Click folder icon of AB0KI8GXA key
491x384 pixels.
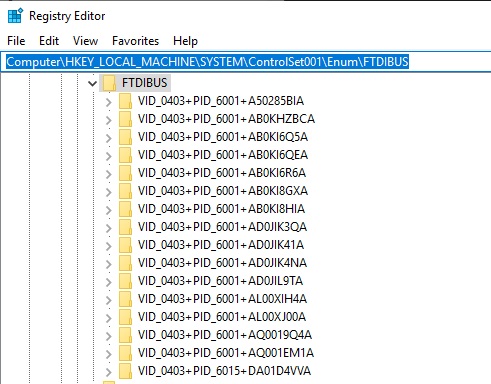pos(125,191)
